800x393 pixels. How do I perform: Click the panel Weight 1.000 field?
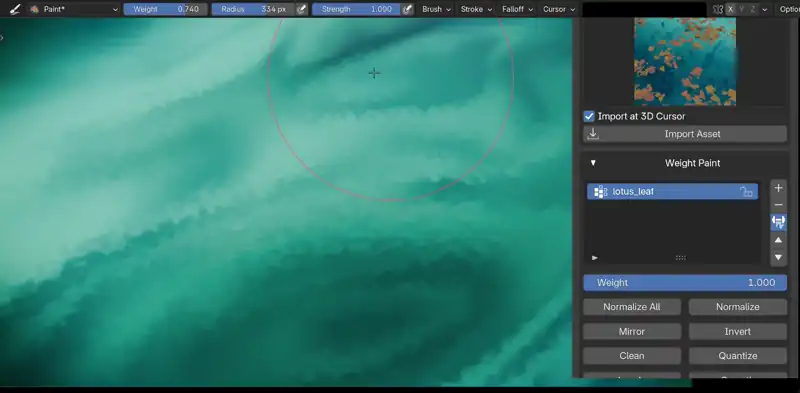(x=685, y=283)
